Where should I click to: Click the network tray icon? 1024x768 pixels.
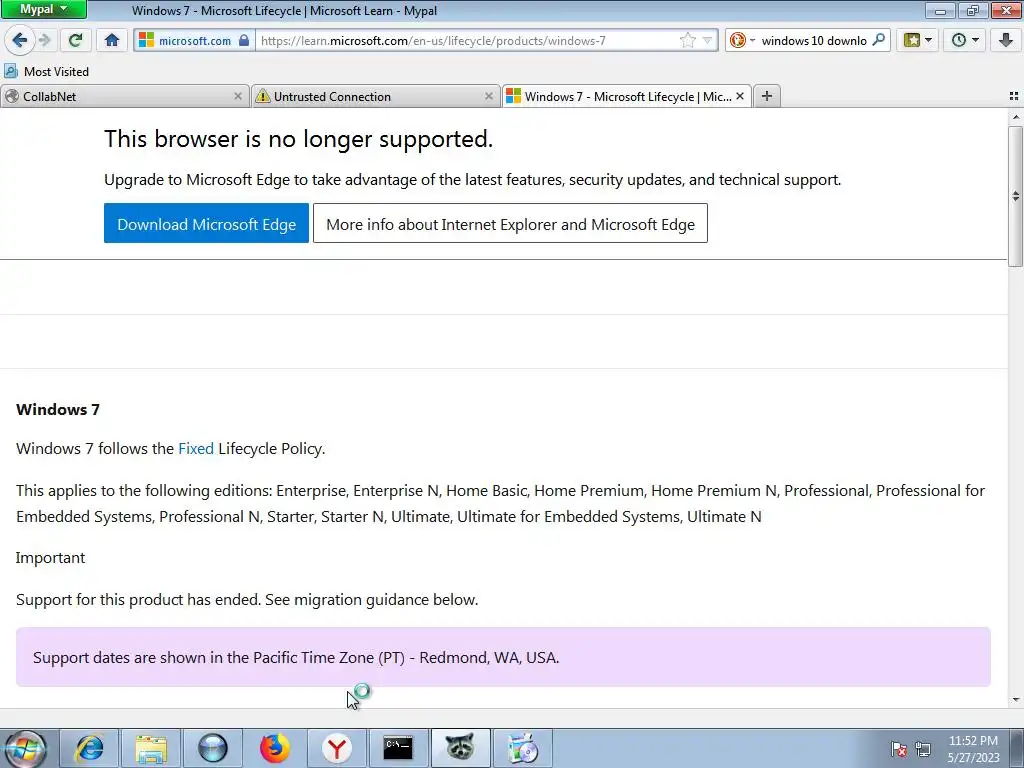point(923,749)
